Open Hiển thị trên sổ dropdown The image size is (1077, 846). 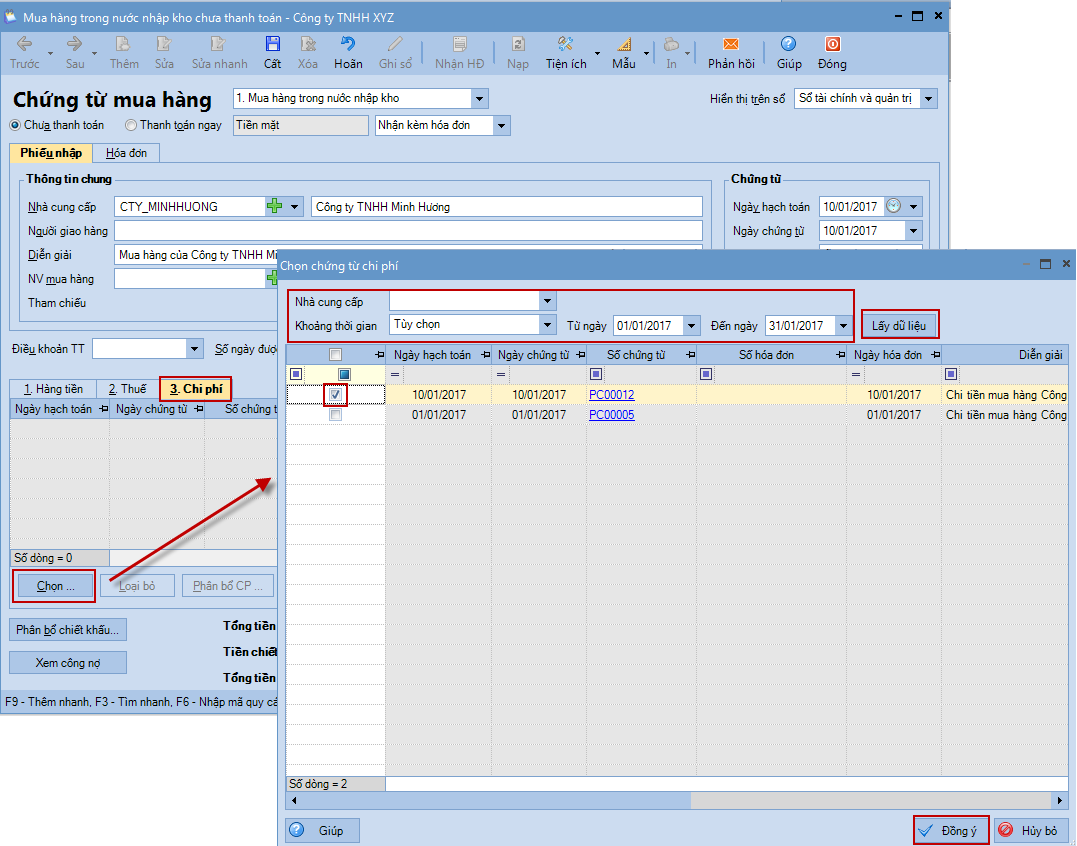(x=929, y=99)
